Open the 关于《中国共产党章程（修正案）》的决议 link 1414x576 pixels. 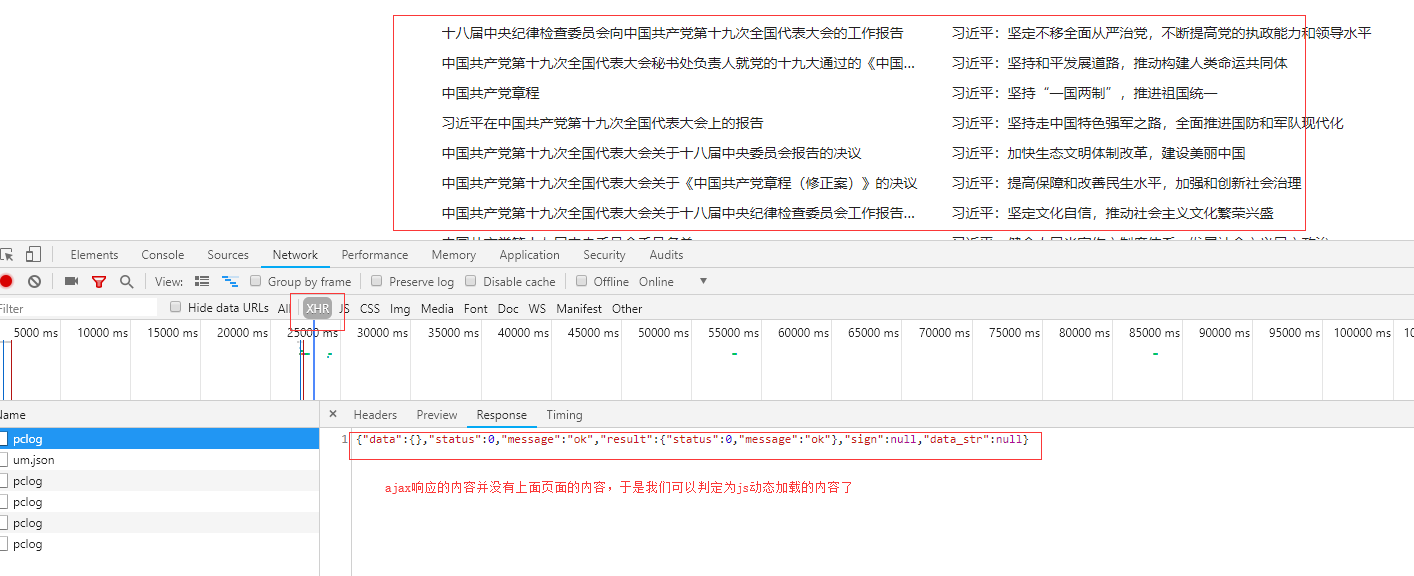coord(679,183)
